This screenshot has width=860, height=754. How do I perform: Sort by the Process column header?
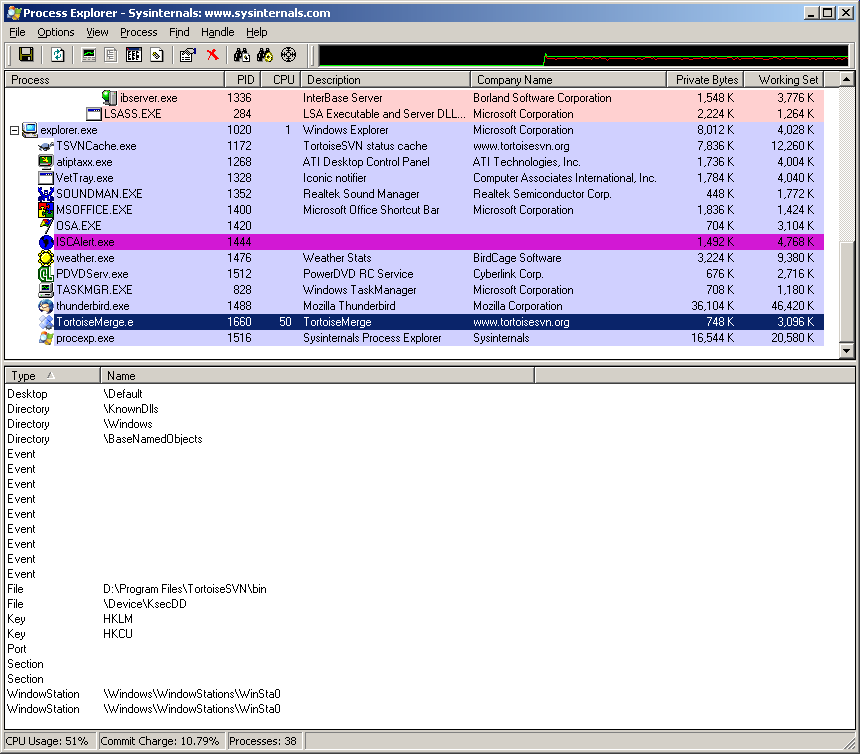click(115, 80)
